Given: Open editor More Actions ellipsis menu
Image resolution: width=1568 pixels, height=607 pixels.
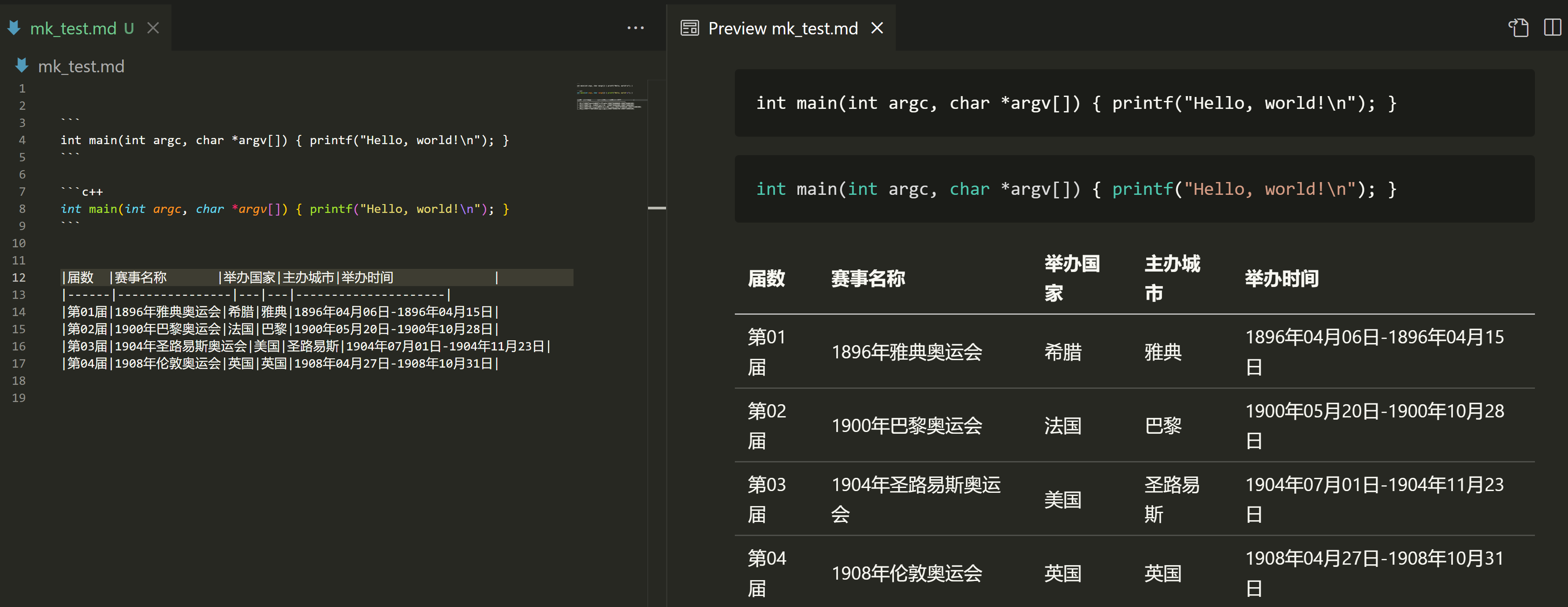Looking at the screenshot, I should coord(636,28).
